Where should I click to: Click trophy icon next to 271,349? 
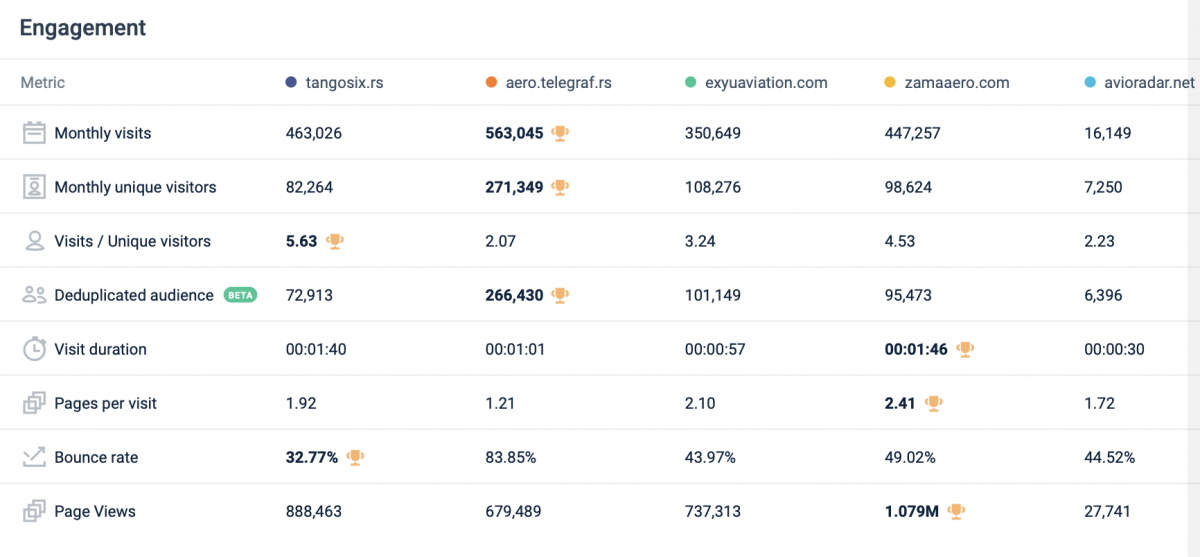(561, 187)
